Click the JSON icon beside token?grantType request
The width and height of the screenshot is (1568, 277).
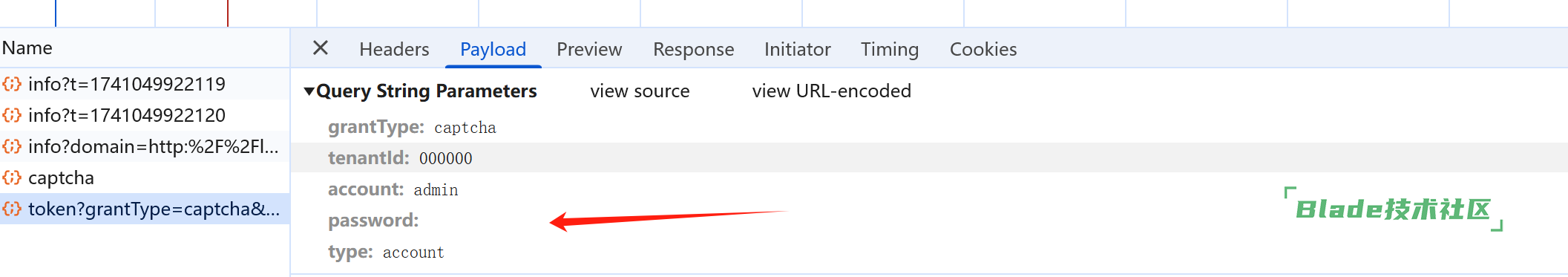(12, 209)
